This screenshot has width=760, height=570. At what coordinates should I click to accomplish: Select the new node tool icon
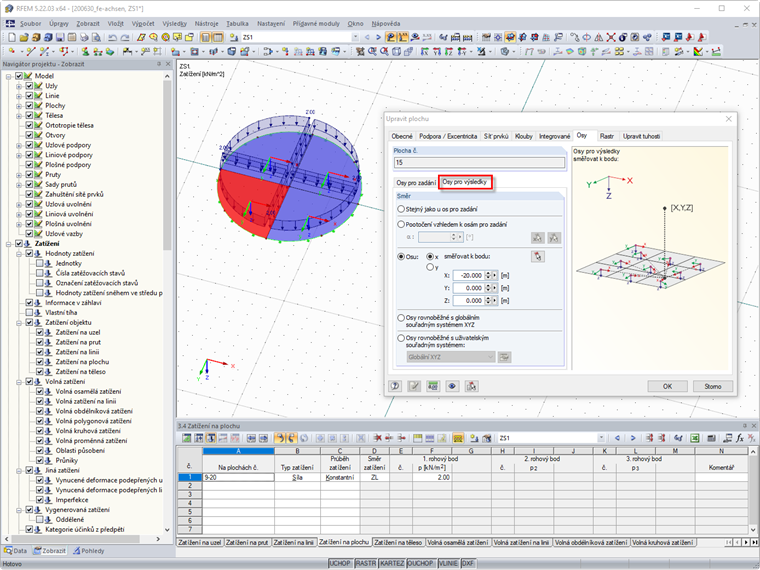coord(12,51)
